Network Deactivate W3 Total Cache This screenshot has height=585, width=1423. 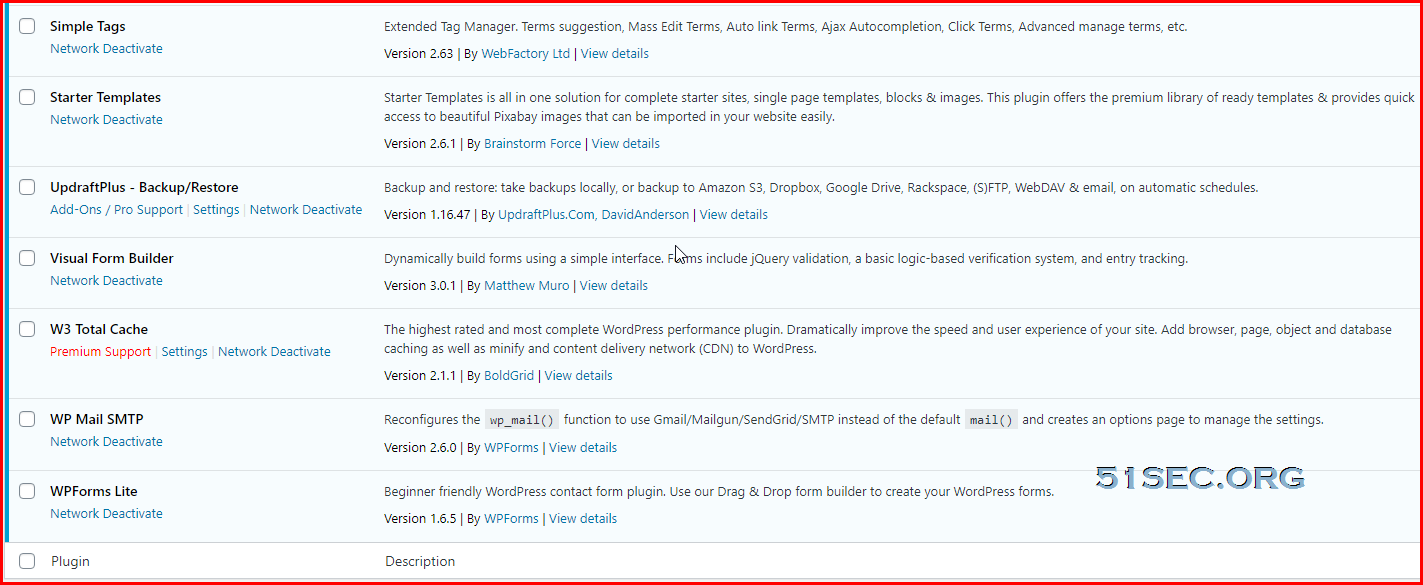274,351
